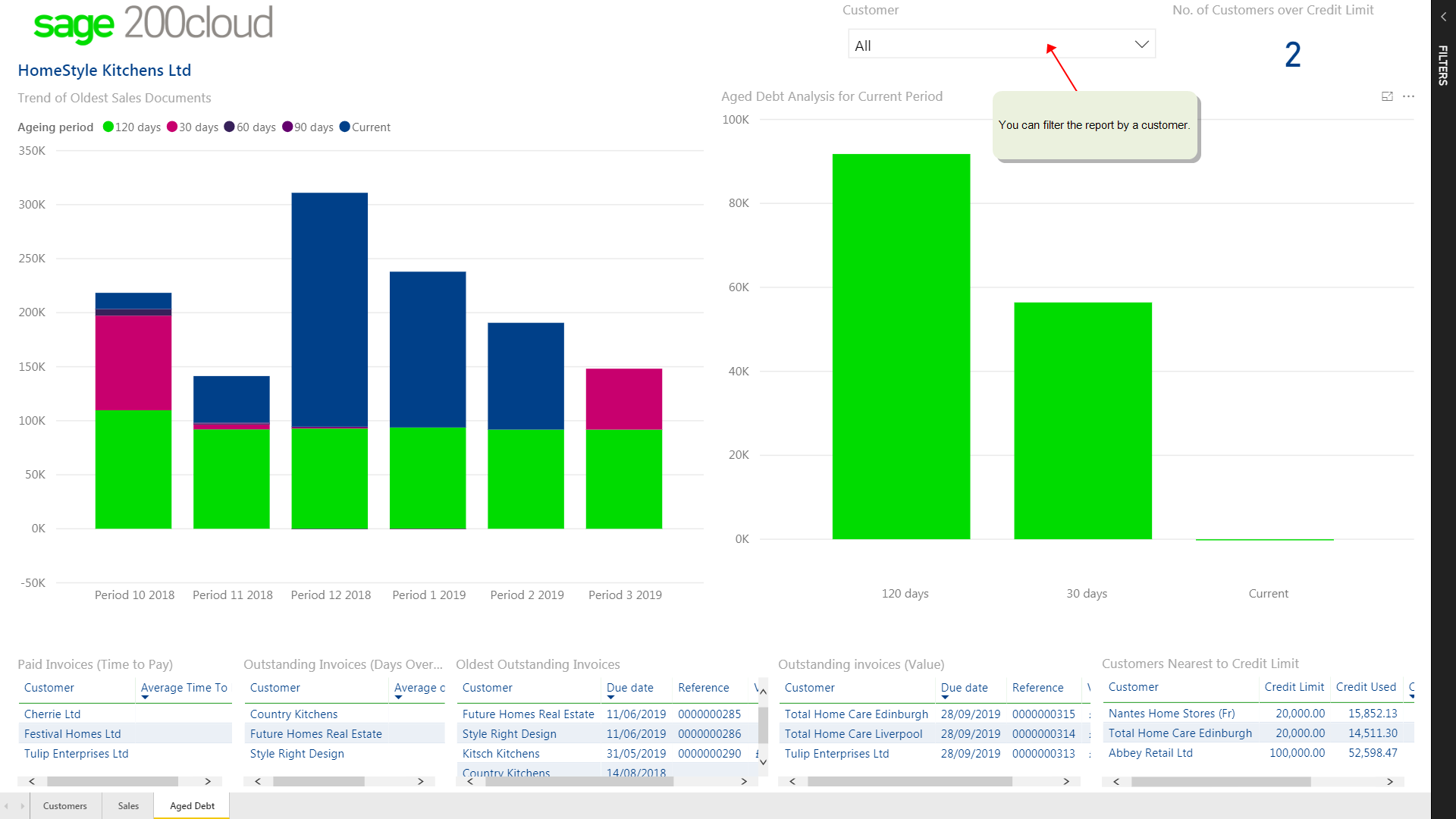Switch to the Customers tab
The height and width of the screenshot is (819, 1456).
[64, 805]
